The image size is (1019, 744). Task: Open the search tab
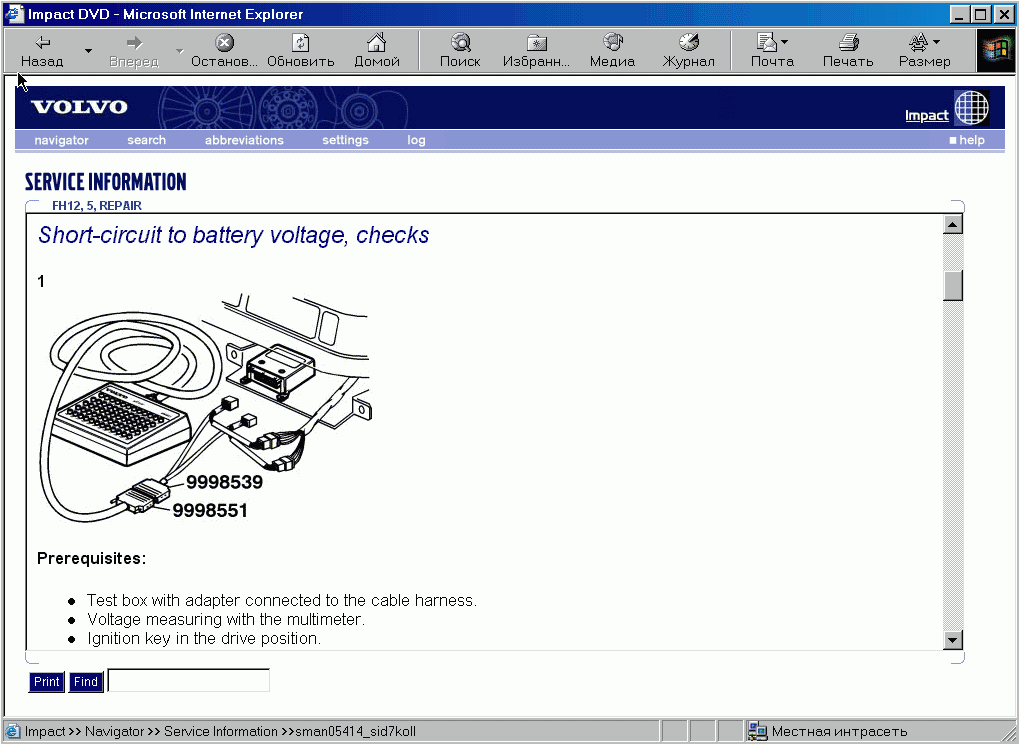pos(146,140)
